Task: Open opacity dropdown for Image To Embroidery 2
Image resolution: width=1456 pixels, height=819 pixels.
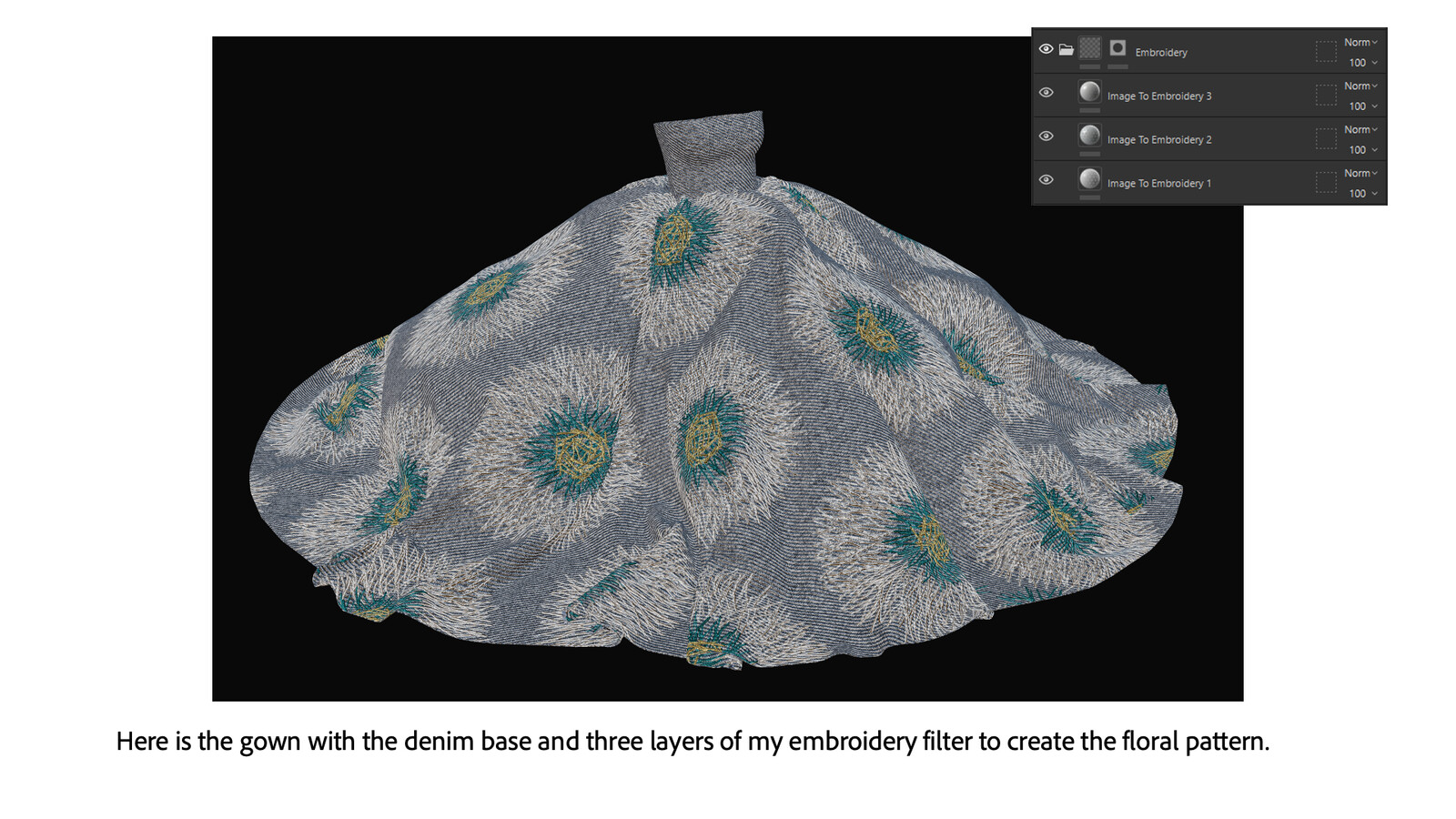Action: pos(1362,150)
